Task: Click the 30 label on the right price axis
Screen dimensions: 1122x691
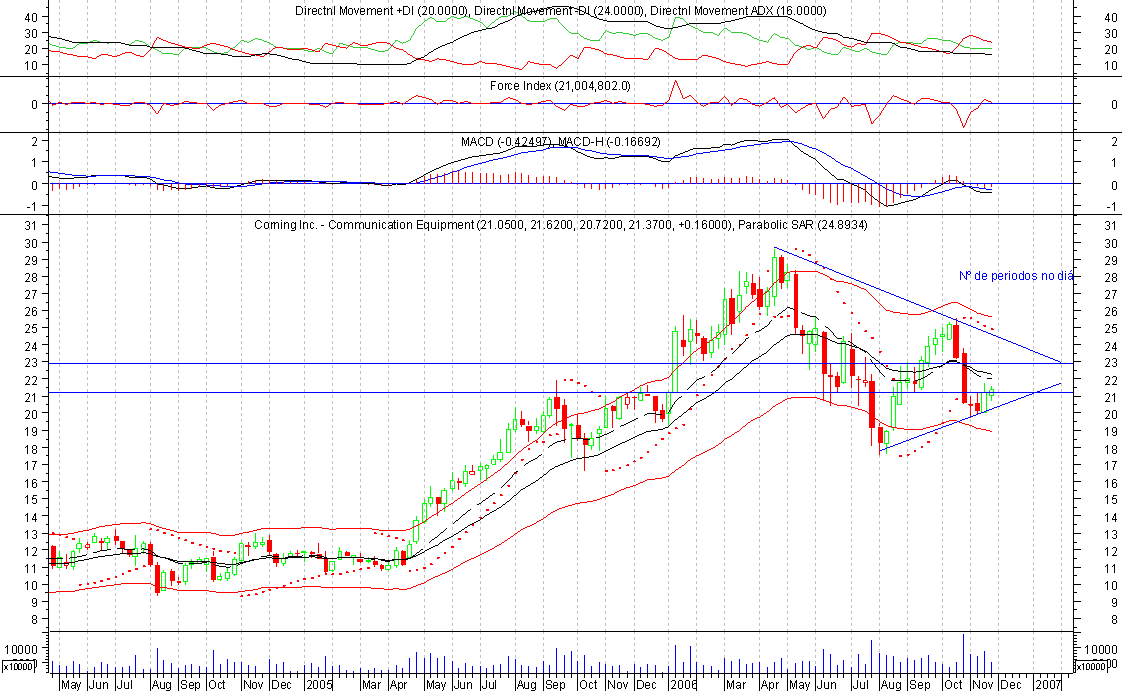Action: pos(1111,243)
